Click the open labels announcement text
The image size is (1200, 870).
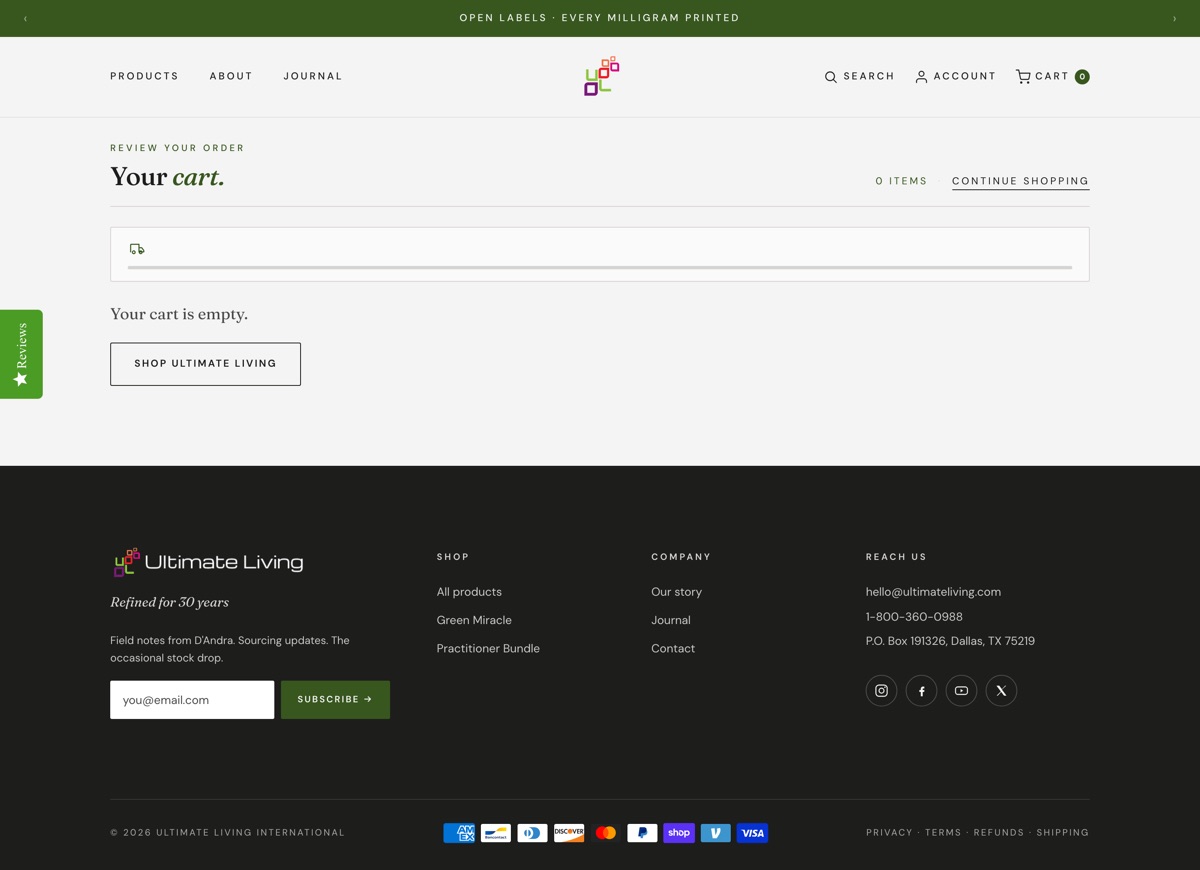point(600,18)
